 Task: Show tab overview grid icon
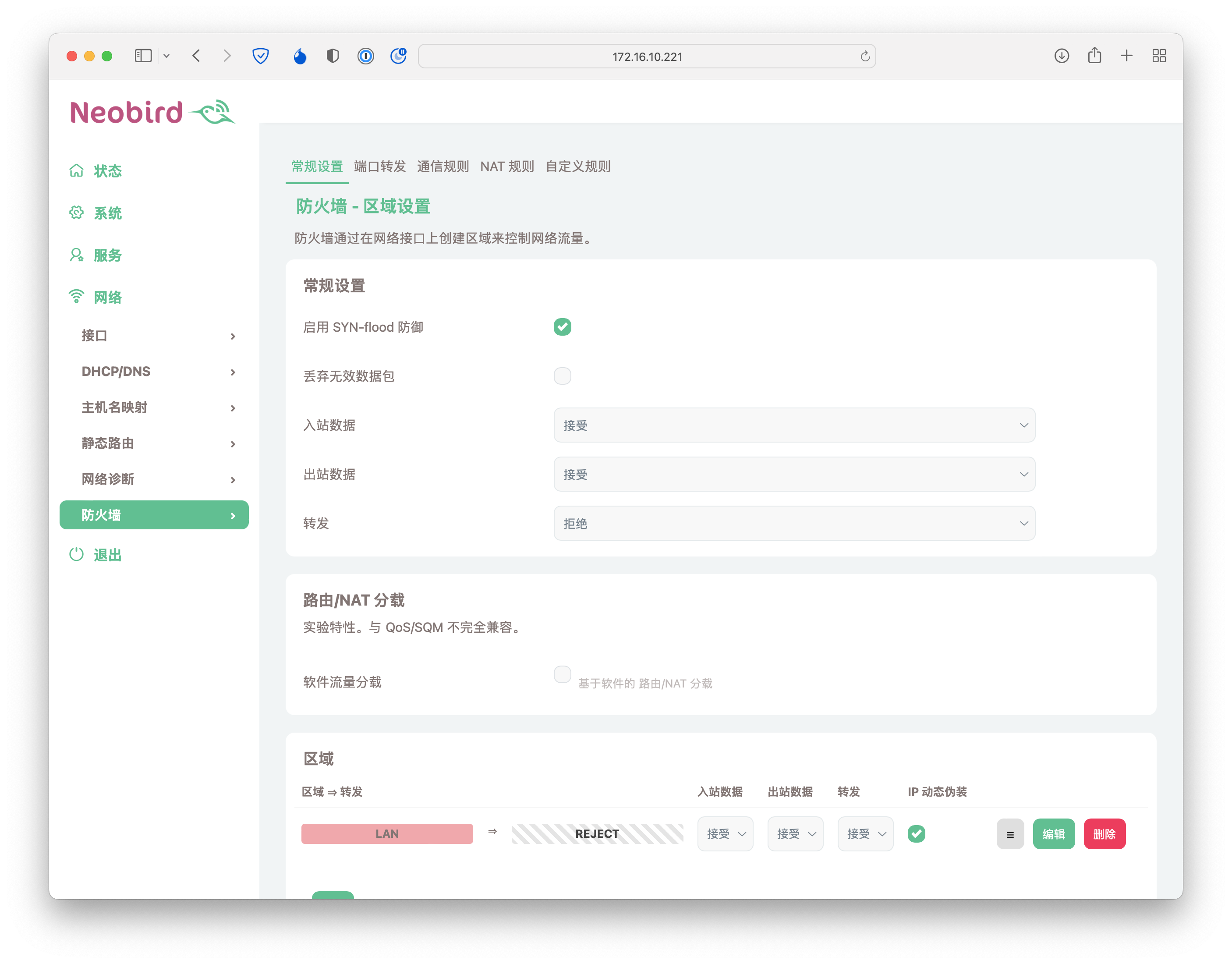point(1159,56)
